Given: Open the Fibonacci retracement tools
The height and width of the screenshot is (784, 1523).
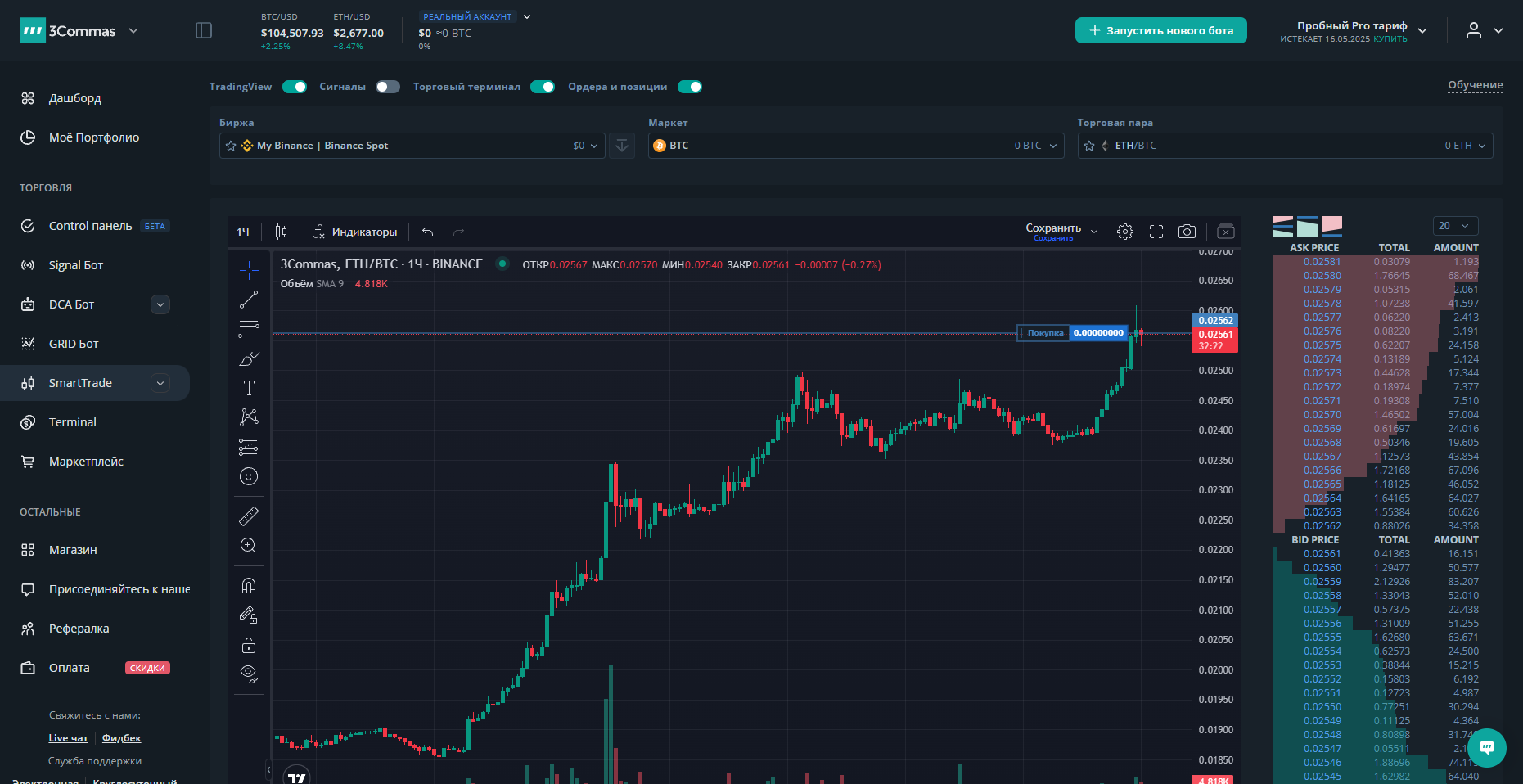Looking at the screenshot, I should coord(249,329).
